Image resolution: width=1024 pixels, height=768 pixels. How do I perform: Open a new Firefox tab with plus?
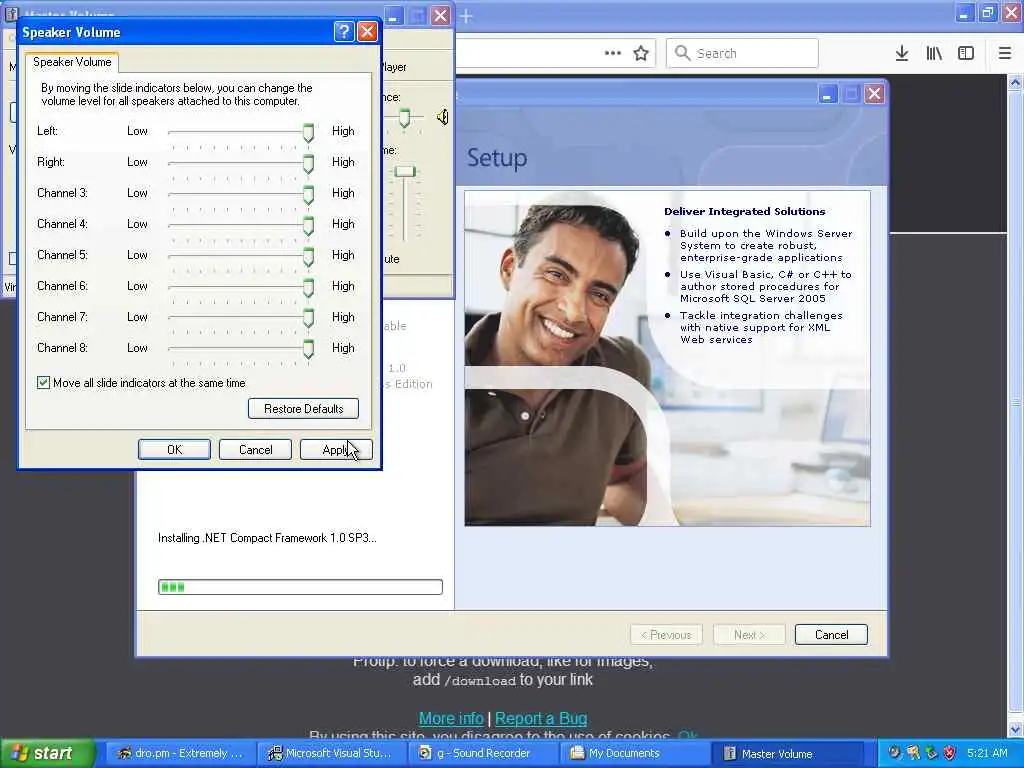(x=466, y=16)
